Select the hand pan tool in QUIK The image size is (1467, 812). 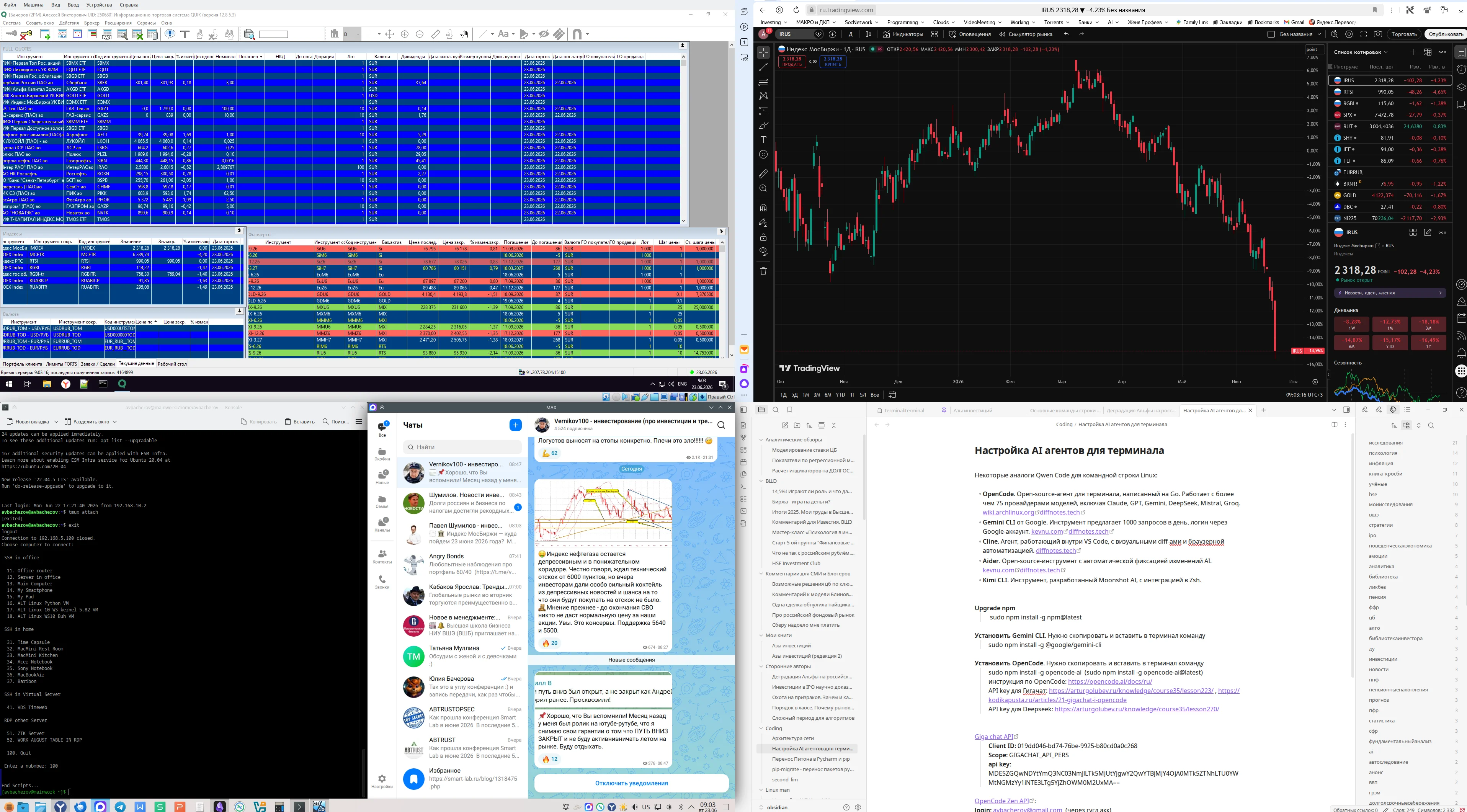[x=465, y=35]
